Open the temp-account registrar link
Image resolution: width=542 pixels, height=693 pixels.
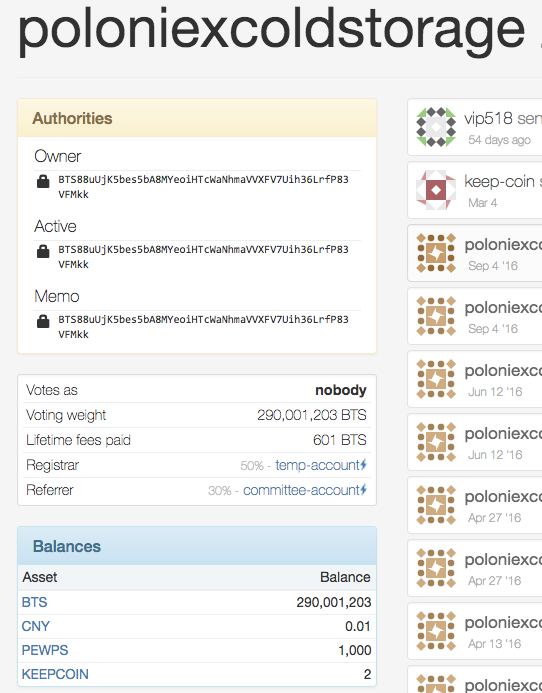click(317, 465)
